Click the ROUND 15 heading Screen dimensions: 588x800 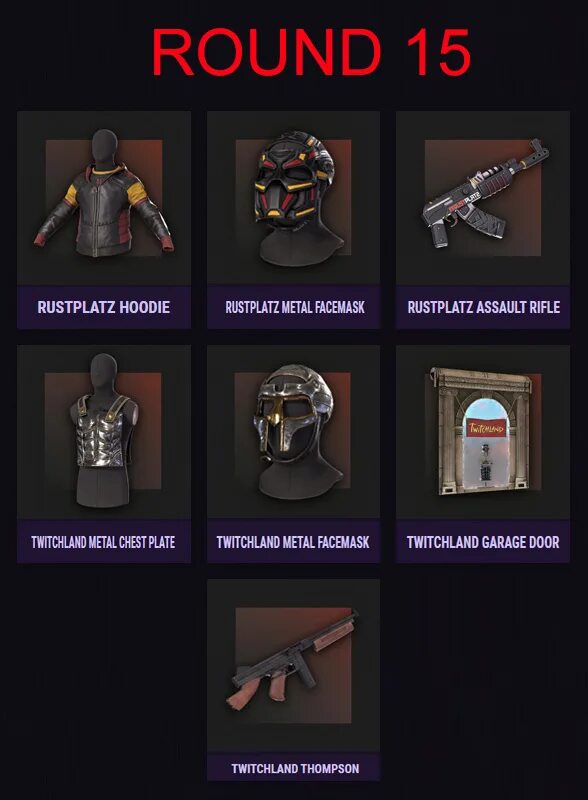point(311,52)
